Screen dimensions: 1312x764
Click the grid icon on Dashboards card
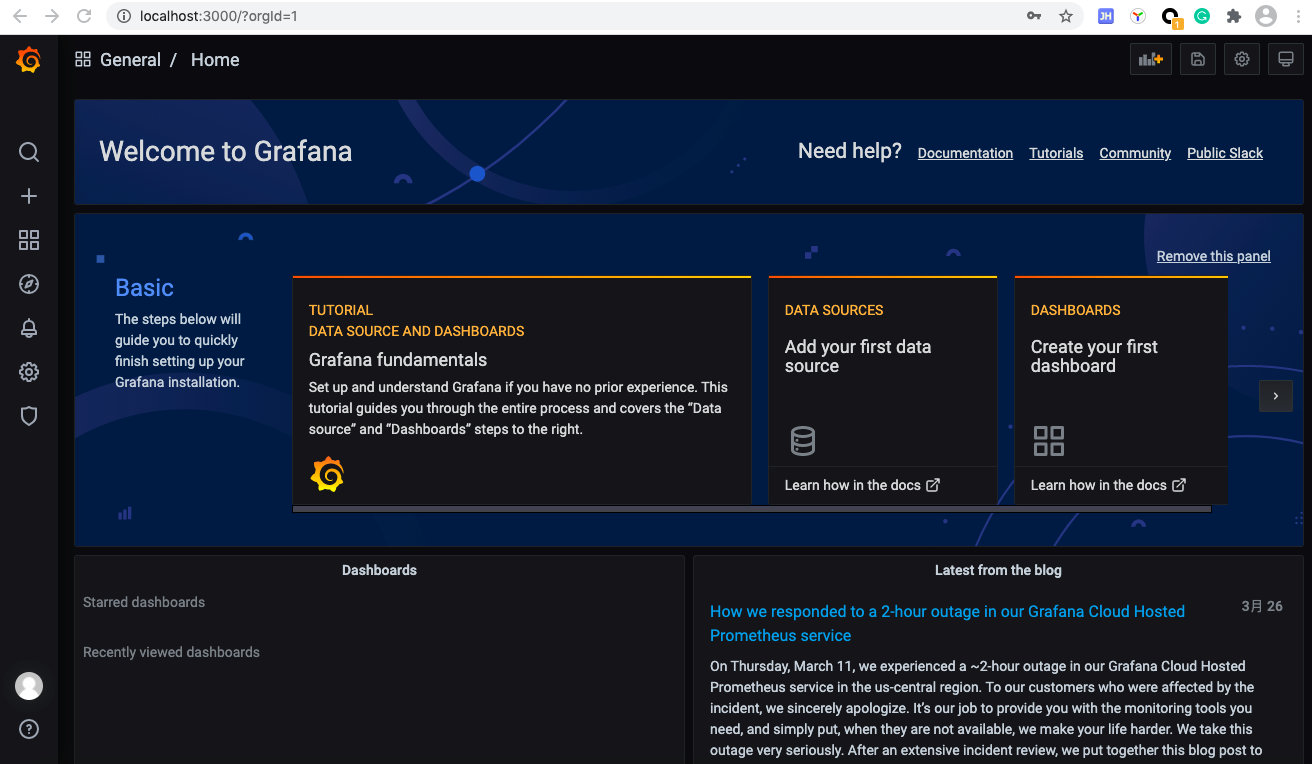tap(1048, 440)
